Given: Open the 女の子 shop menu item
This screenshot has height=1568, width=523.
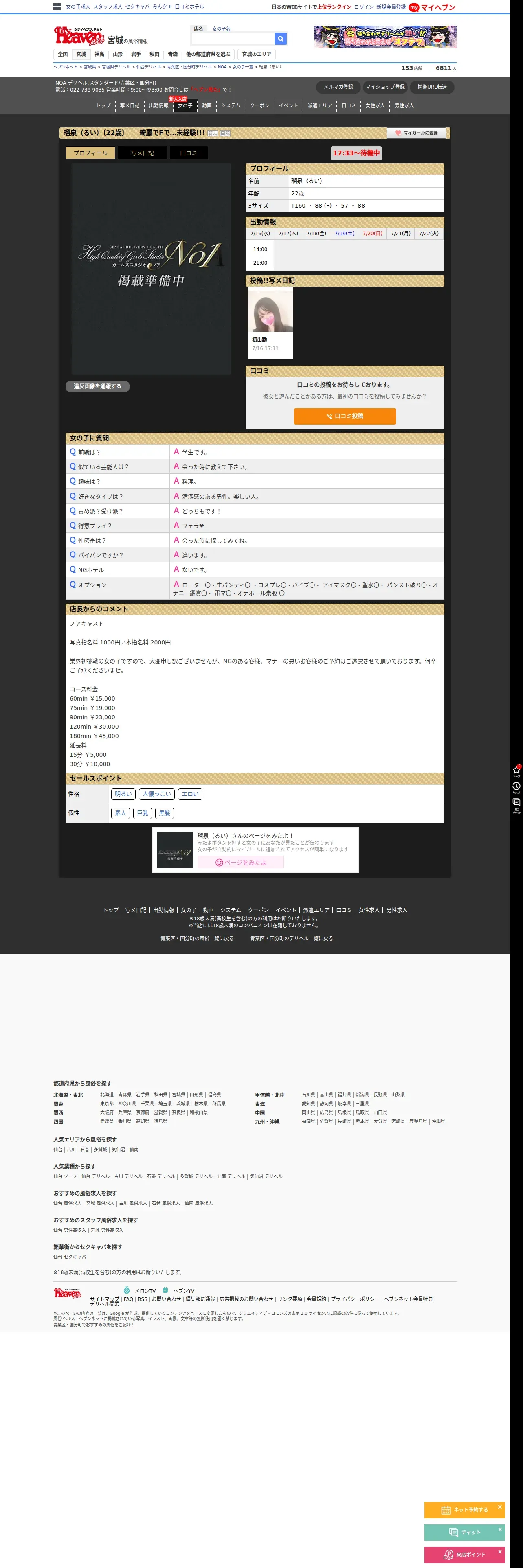Looking at the screenshot, I should 185,106.
